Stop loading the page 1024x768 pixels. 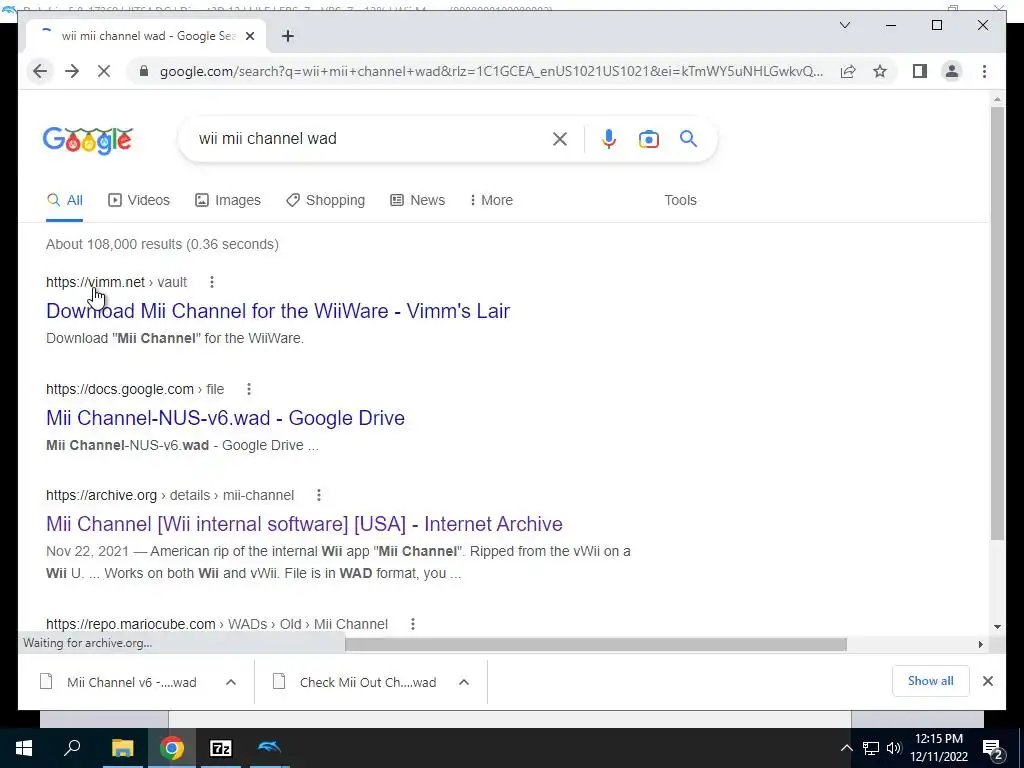(x=104, y=71)
